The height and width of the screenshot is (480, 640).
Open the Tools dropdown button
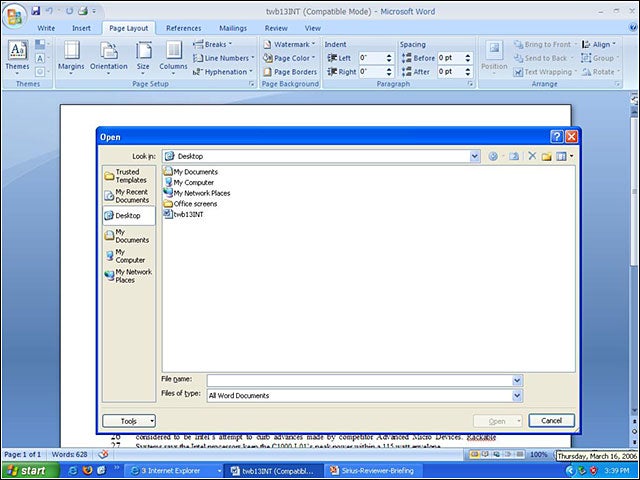tap(129, 421)
